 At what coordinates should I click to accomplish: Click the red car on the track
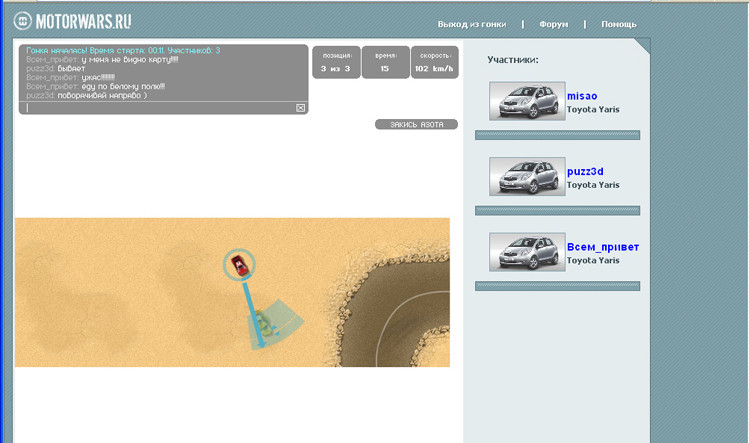click(240, 264)
